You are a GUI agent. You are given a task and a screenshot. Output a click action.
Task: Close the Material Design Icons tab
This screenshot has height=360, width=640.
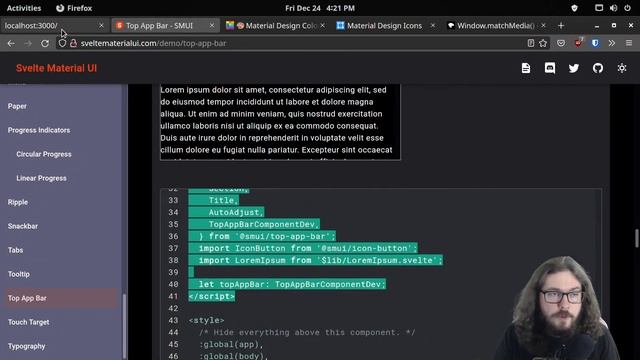click(433, 25)
